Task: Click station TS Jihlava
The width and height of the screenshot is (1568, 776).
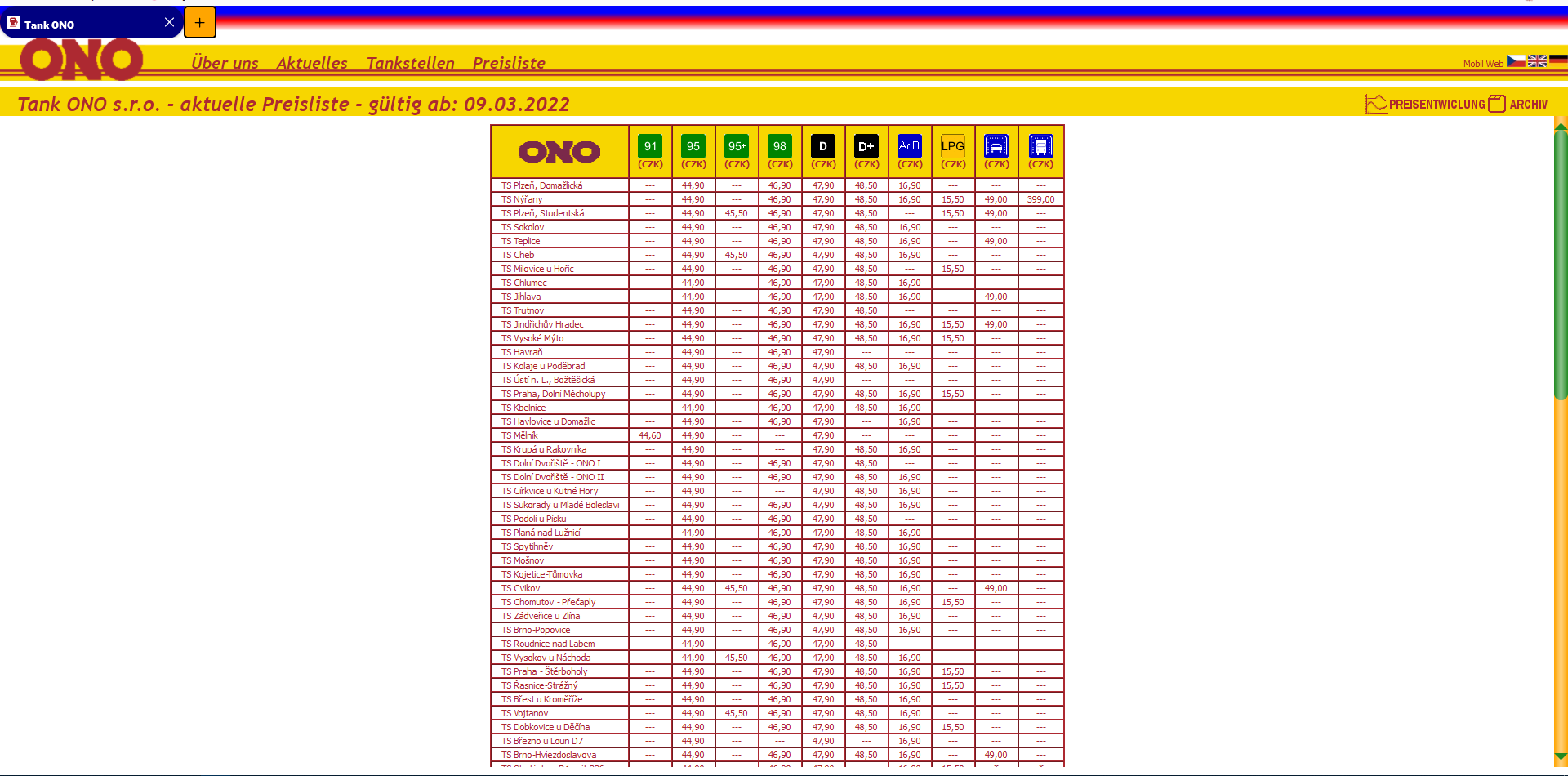Action: coord(521,297)
